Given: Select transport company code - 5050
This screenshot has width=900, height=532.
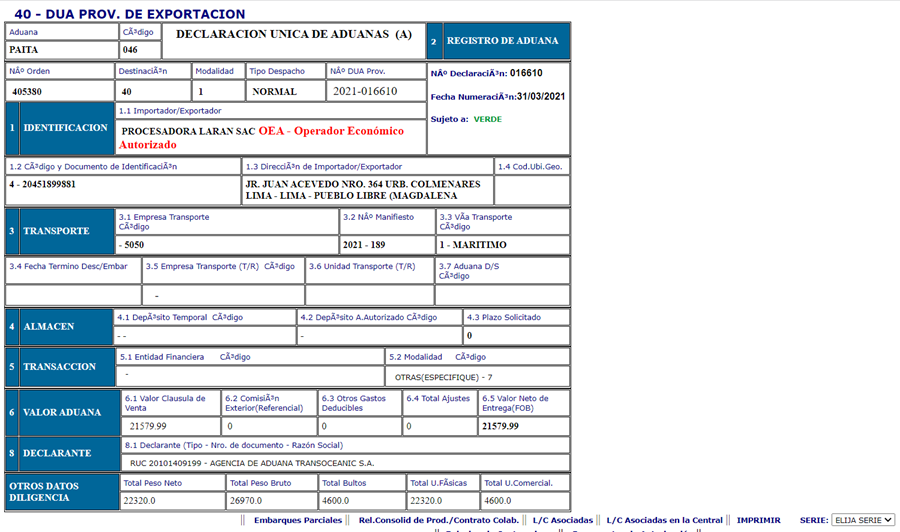Looking at the screenshot, I should [x=131, y=244].
